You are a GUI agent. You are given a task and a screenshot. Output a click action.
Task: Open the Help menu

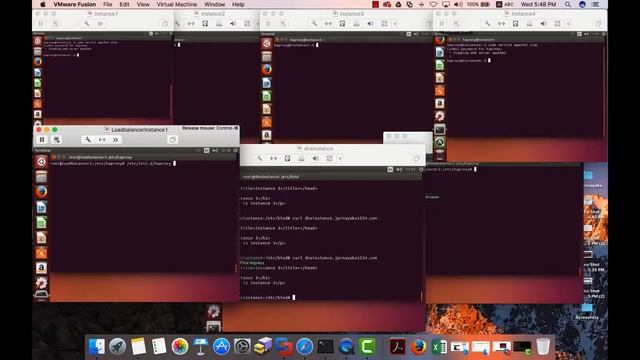pos(238,4)
